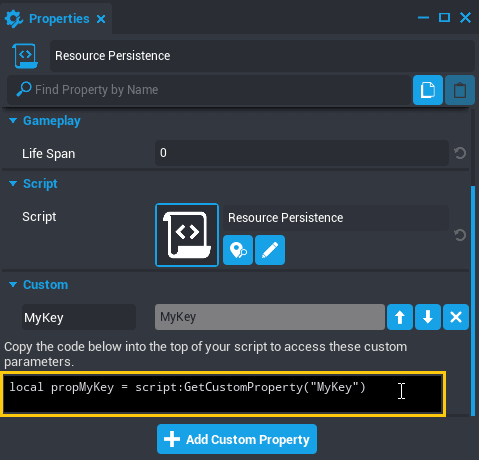Viewport: 479px width, 460px height.
Task: Edit the Resource Persistence script with pencil icon
Action: coord(270,250)
